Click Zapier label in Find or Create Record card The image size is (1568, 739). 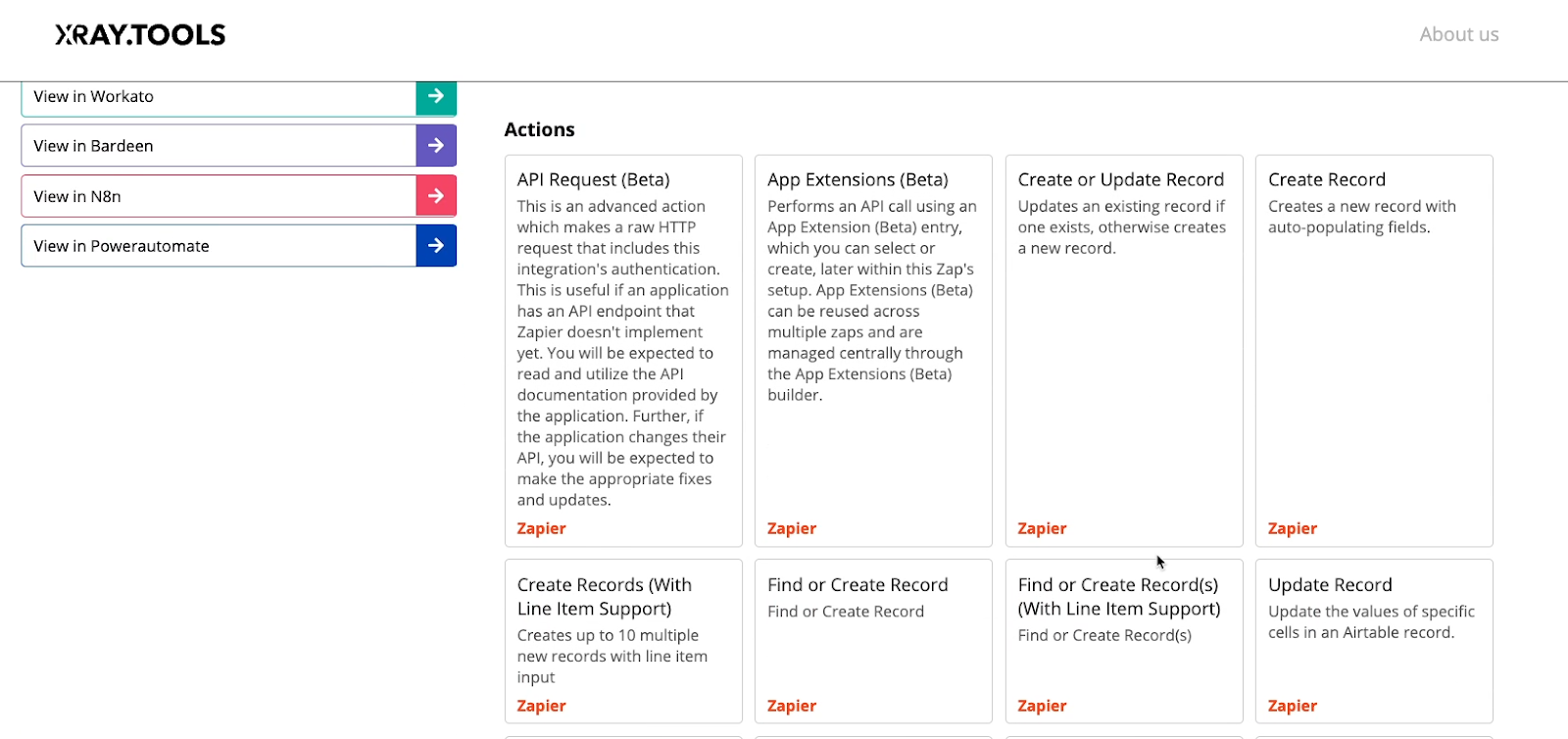(x=791, y=706)
